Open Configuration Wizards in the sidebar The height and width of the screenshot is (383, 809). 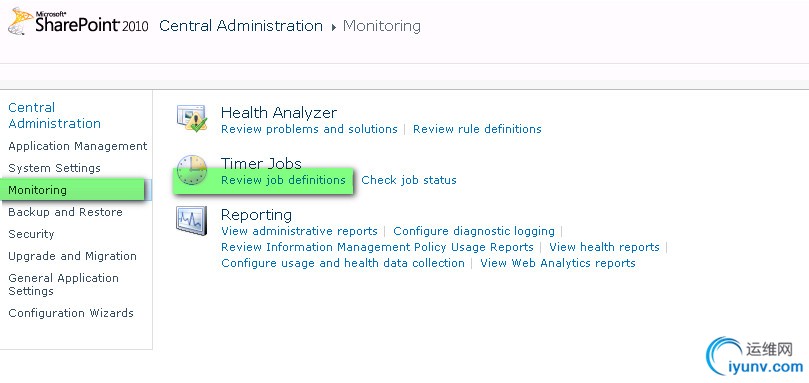tap(71, 313)
